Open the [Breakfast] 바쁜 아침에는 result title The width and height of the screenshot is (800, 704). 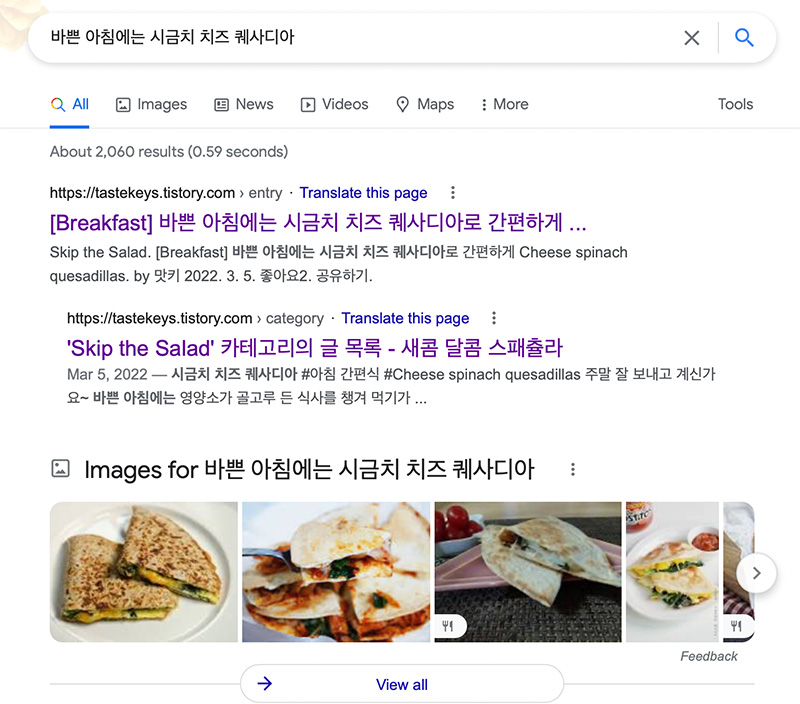tap(318, 223)
